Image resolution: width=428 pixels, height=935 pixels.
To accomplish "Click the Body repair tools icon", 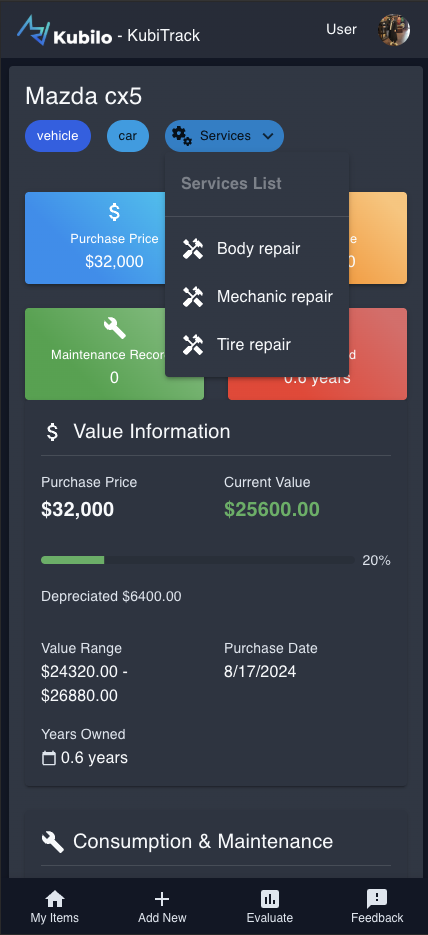I will point(193,249).
